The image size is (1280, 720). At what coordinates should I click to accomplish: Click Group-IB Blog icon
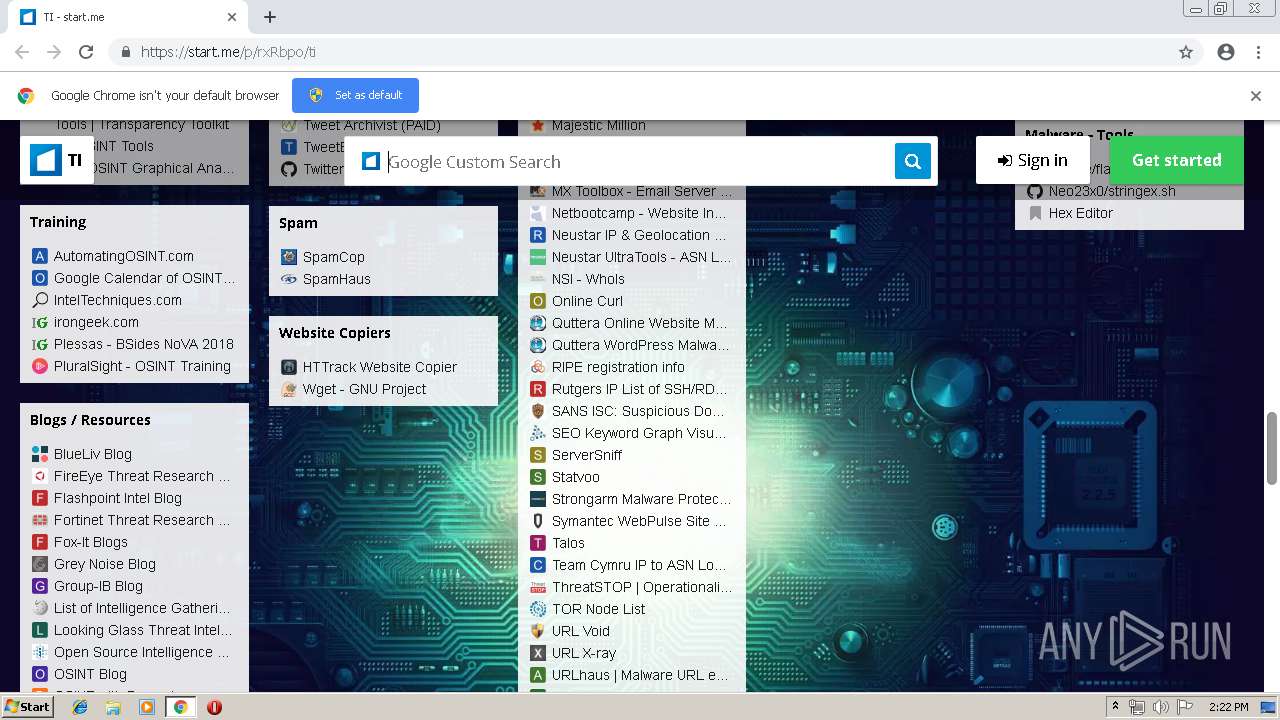[40, 586]
